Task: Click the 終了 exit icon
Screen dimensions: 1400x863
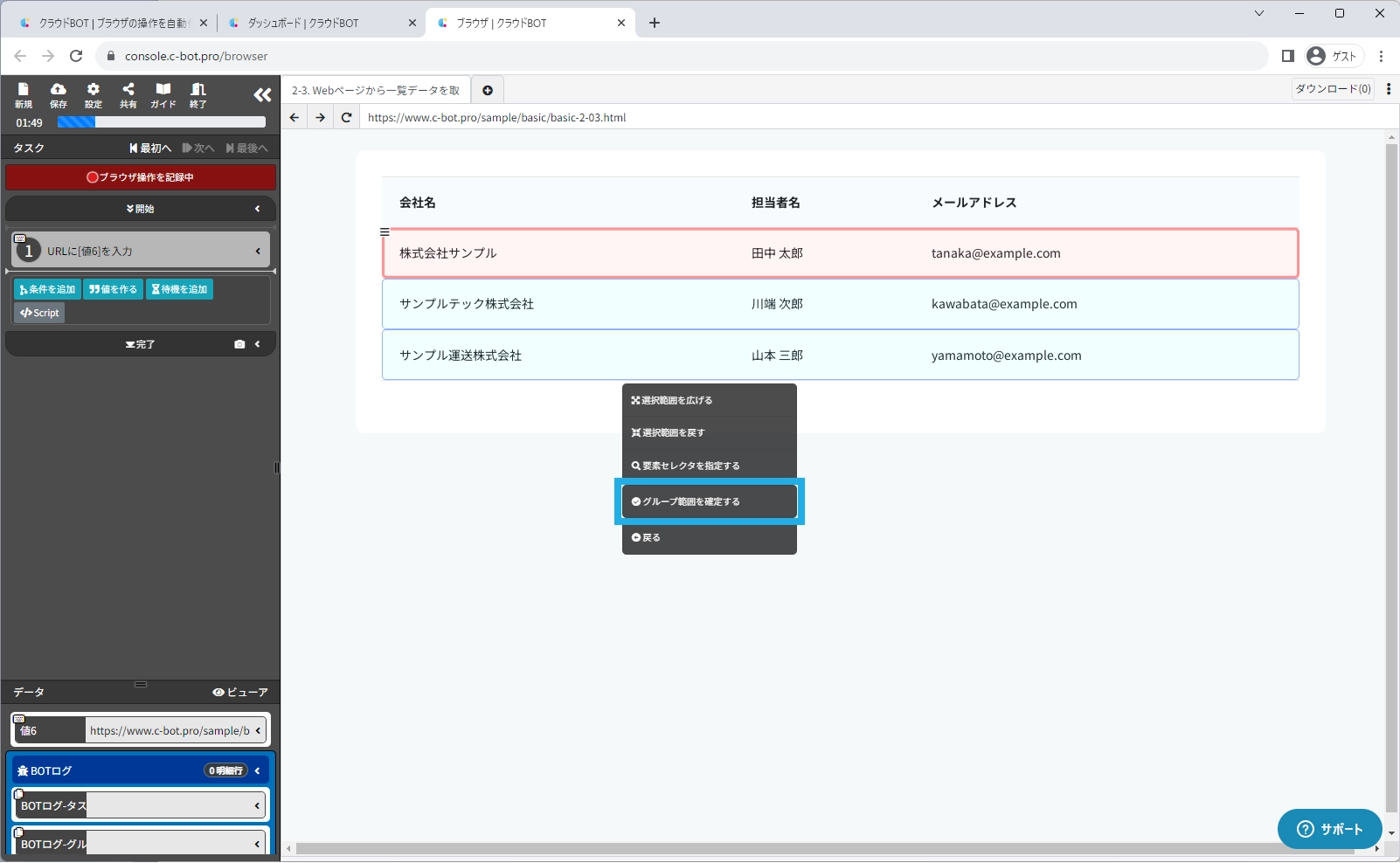Action: coord(198,94)
